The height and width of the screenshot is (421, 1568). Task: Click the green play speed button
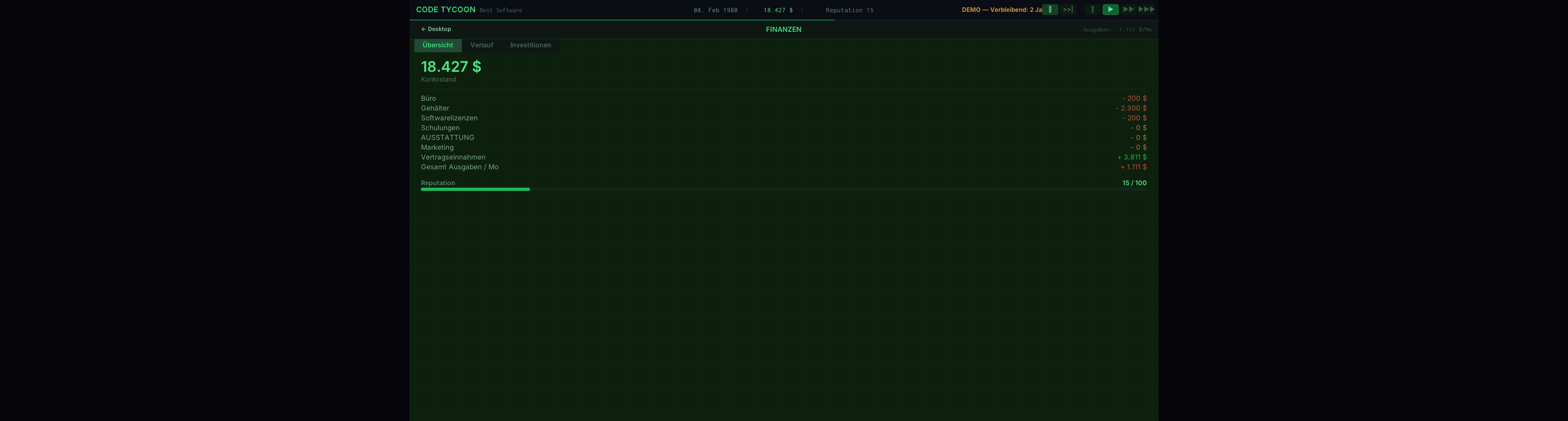(1110, 10)
